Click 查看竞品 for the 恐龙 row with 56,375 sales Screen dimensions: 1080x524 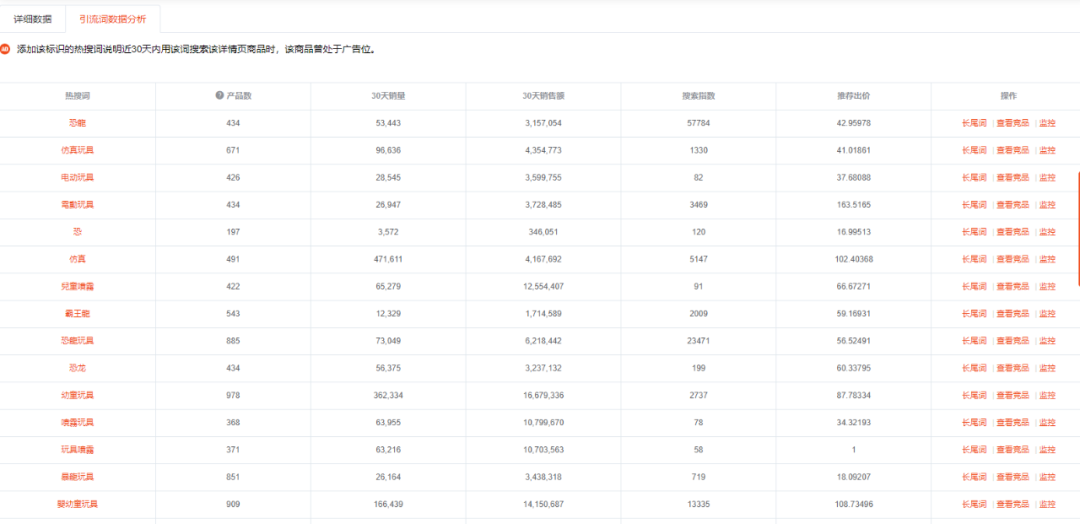(x=1012, y=368)
